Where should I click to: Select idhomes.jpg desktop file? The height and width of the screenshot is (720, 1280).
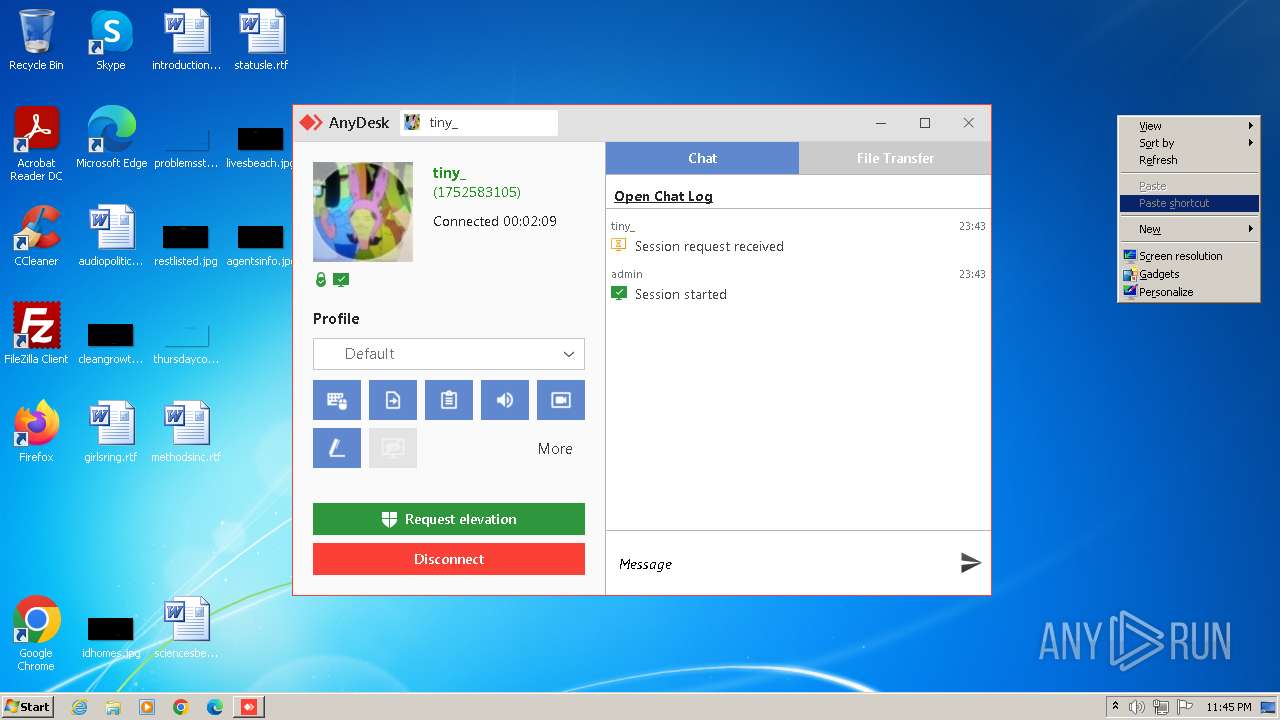click(111, 636)
